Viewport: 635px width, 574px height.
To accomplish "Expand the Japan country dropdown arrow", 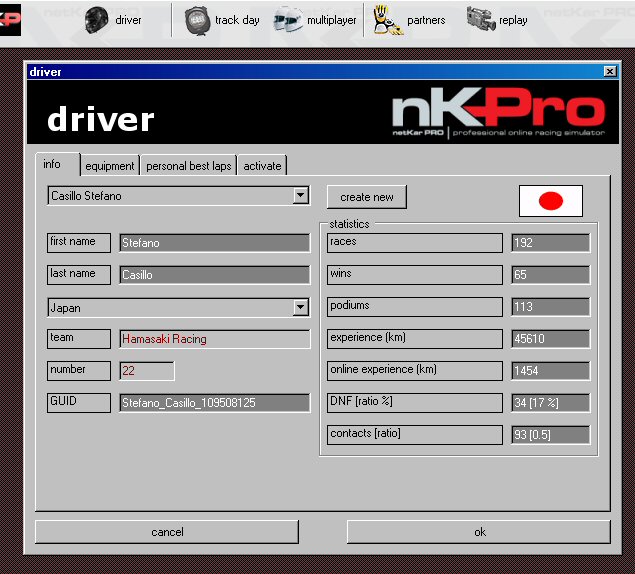I will click(300, 307).
